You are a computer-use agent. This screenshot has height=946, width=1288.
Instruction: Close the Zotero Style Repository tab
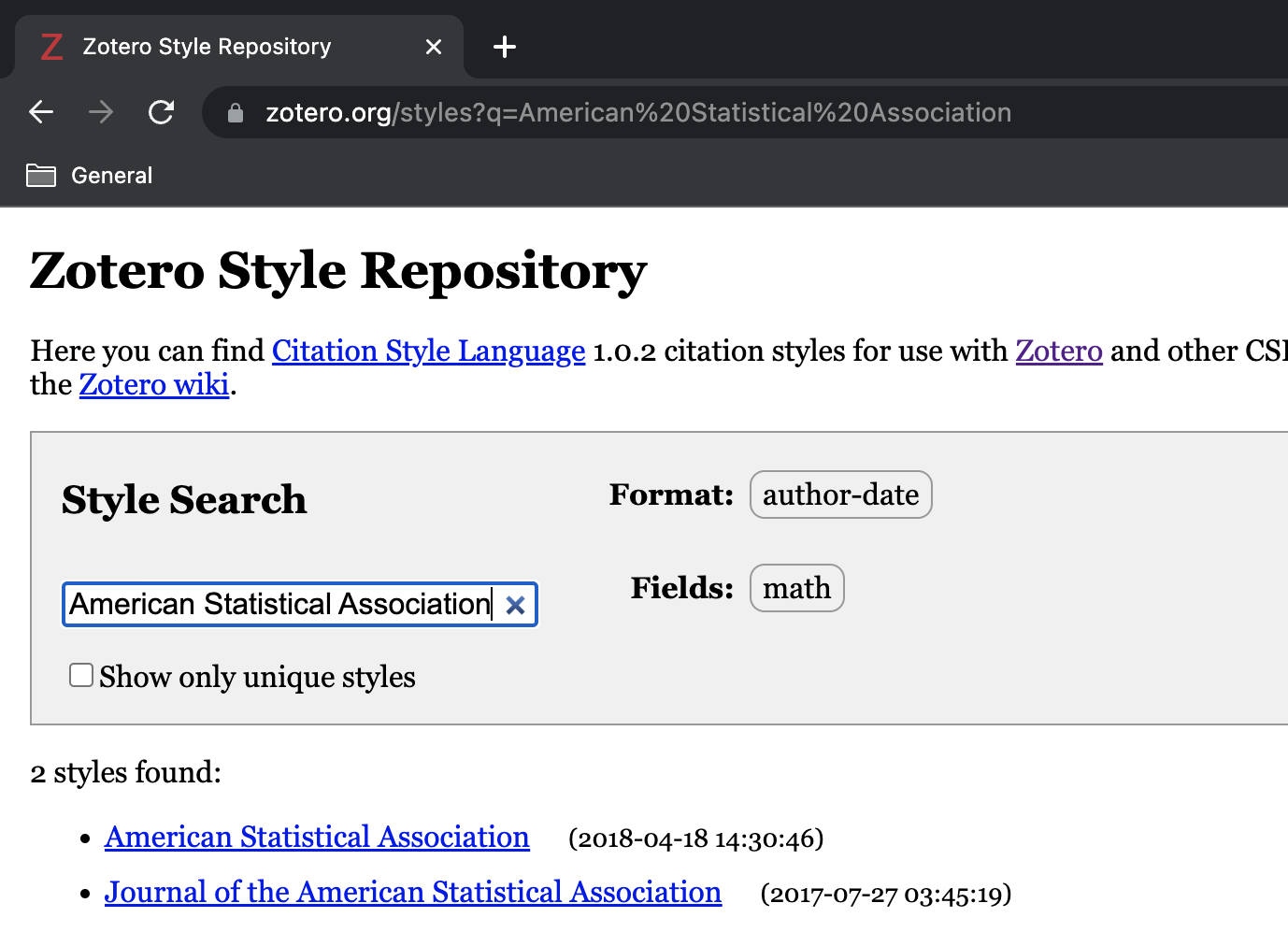[434, 47]
